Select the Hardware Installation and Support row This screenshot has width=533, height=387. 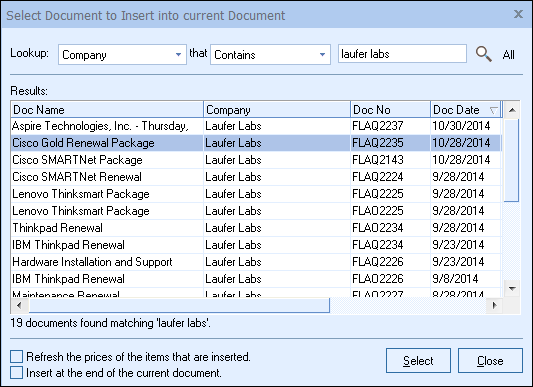pos(256,262)
